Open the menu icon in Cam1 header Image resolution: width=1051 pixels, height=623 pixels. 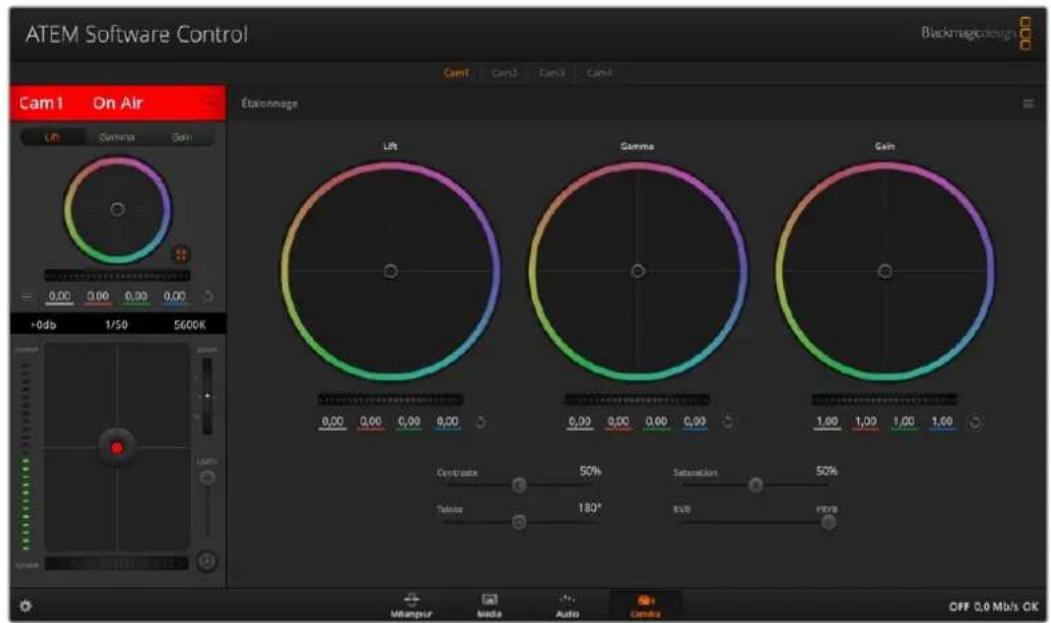pos(210,103)
